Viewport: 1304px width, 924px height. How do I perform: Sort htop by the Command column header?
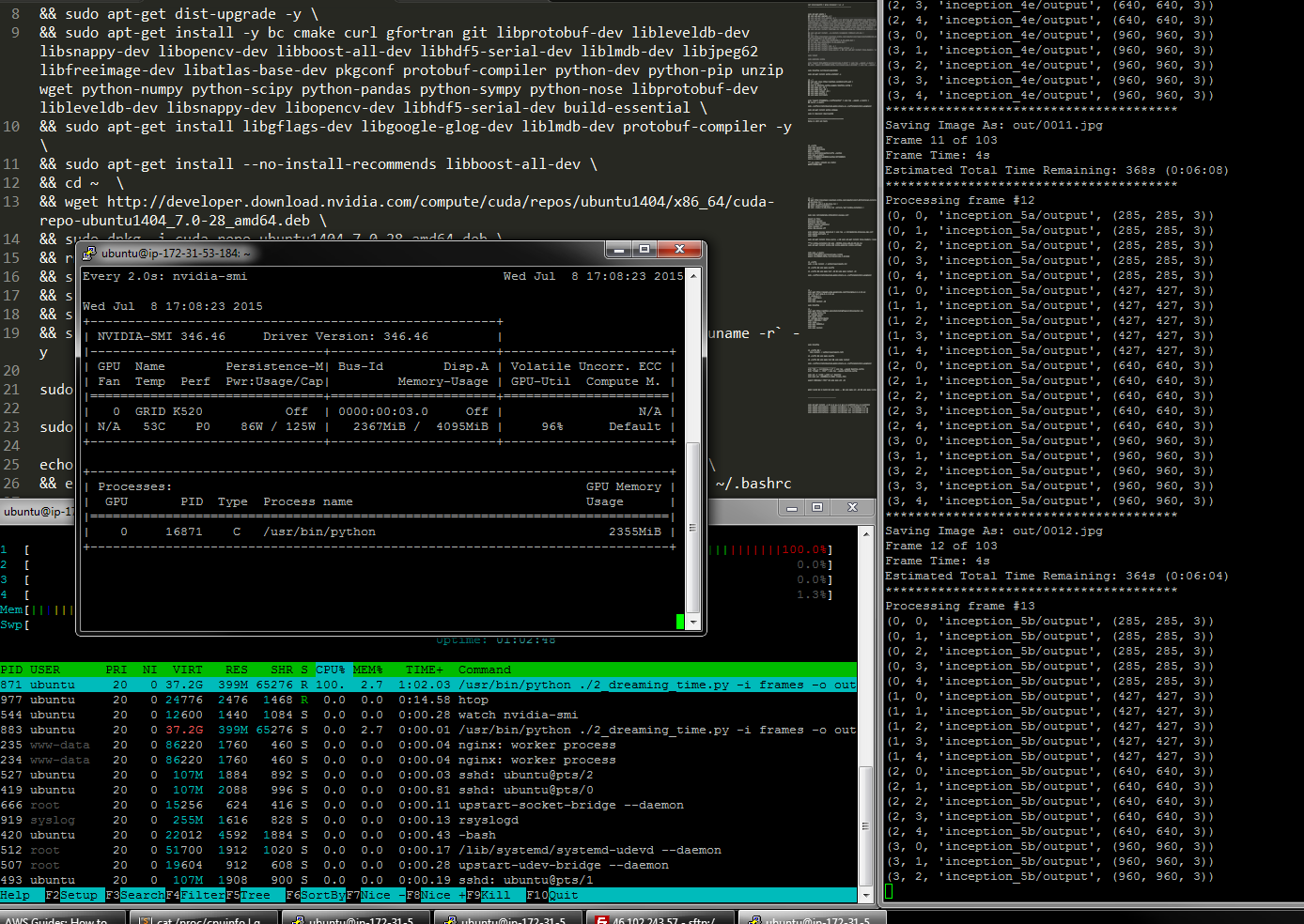pos(485,670)
